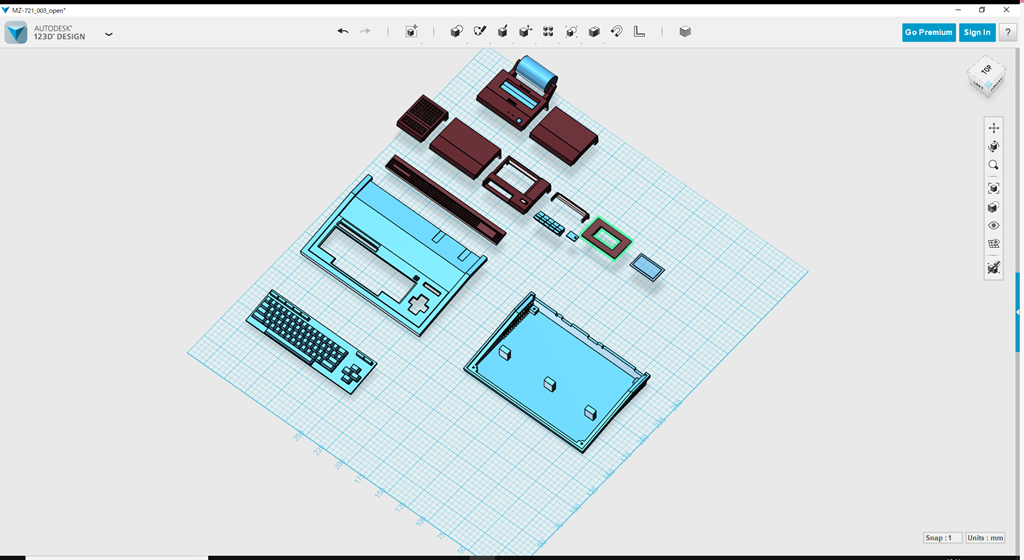Open the Snap : 1 setting

pos(943,538)
